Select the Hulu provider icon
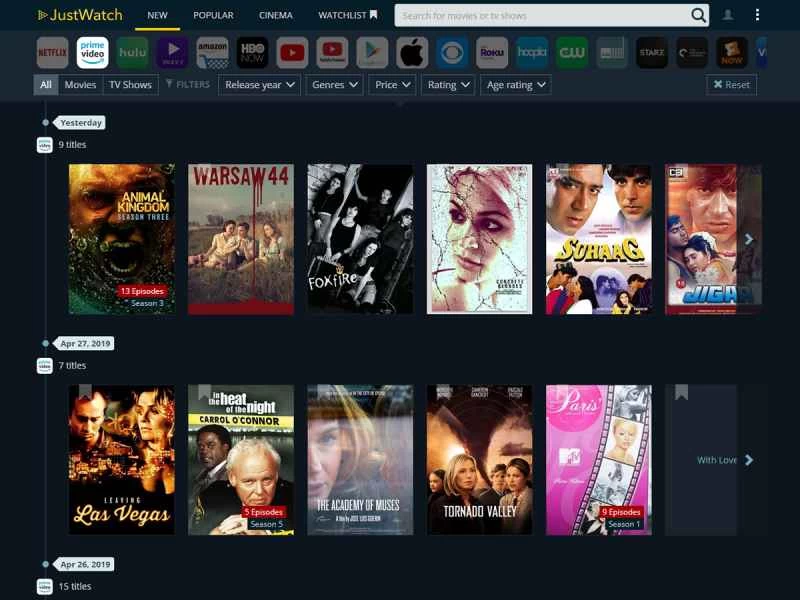 click(x=132, y=52)
